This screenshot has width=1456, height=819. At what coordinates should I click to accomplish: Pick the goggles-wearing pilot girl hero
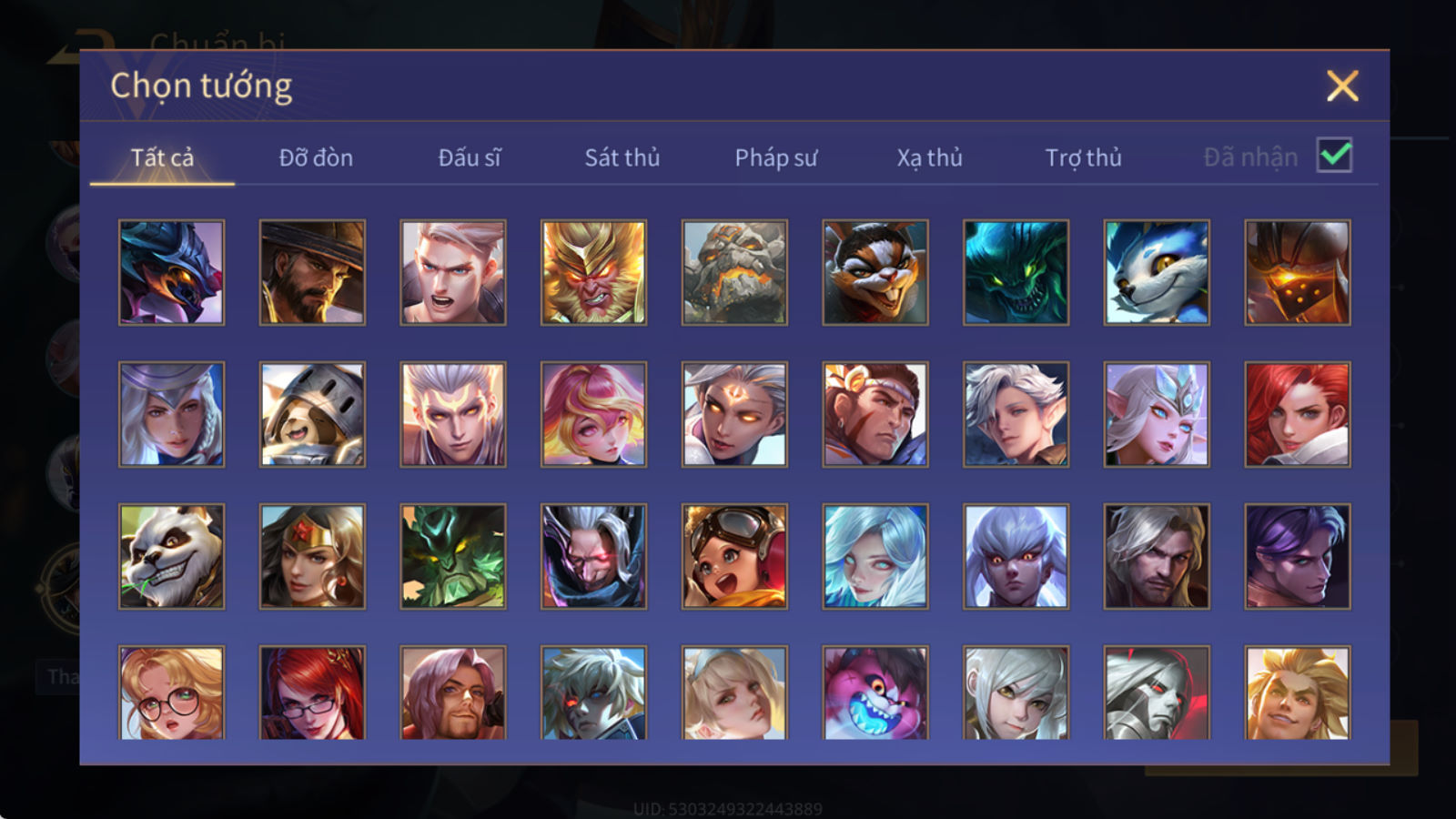[734, 556]
